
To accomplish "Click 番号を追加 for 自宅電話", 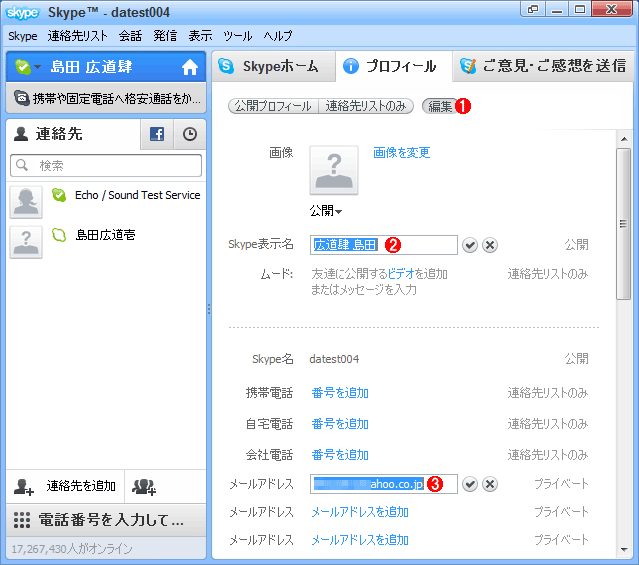I will pyautogui.click(x=340, y=424).
